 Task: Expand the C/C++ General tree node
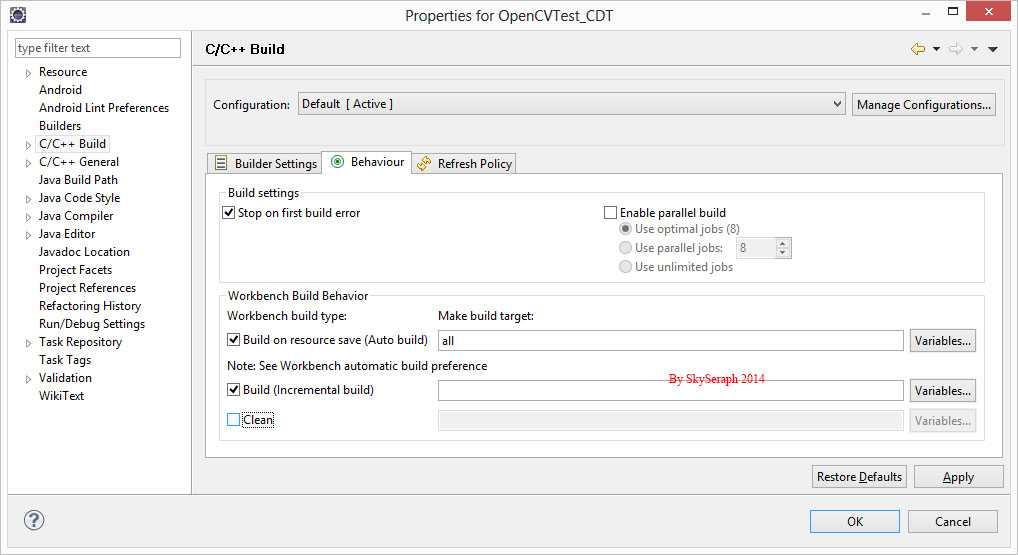click(x=28, y=162)
